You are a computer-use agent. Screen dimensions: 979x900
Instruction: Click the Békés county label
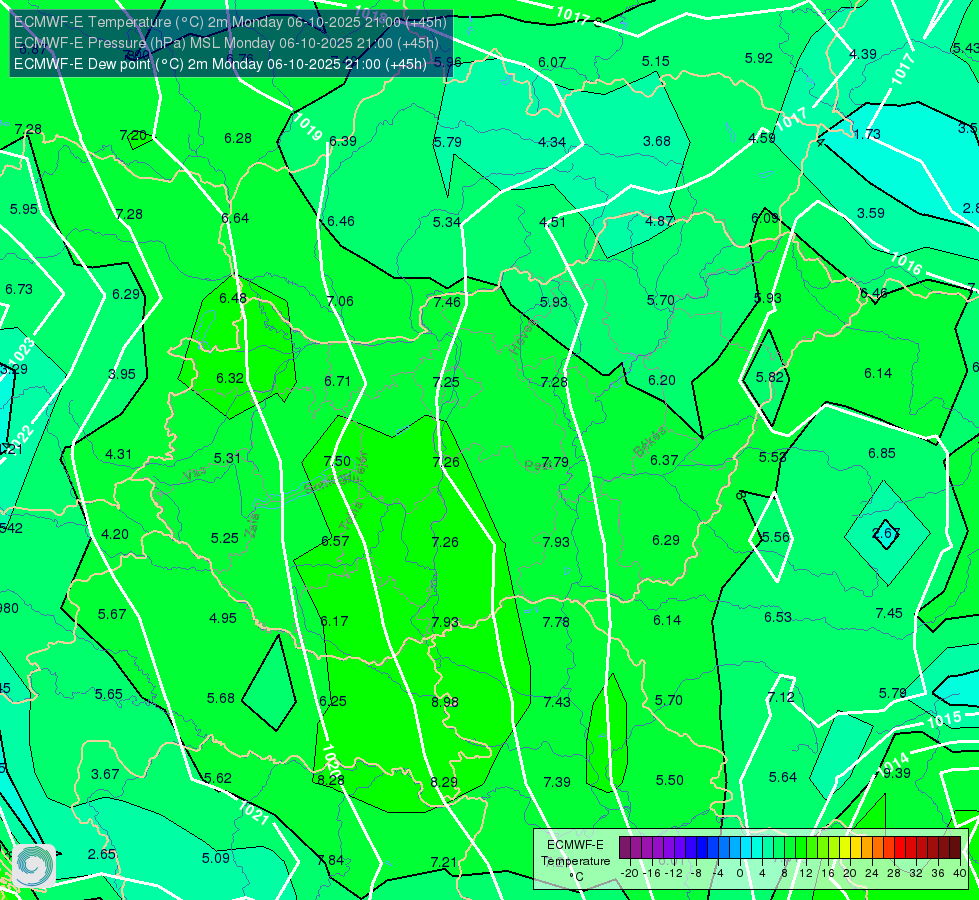(649, 442)
